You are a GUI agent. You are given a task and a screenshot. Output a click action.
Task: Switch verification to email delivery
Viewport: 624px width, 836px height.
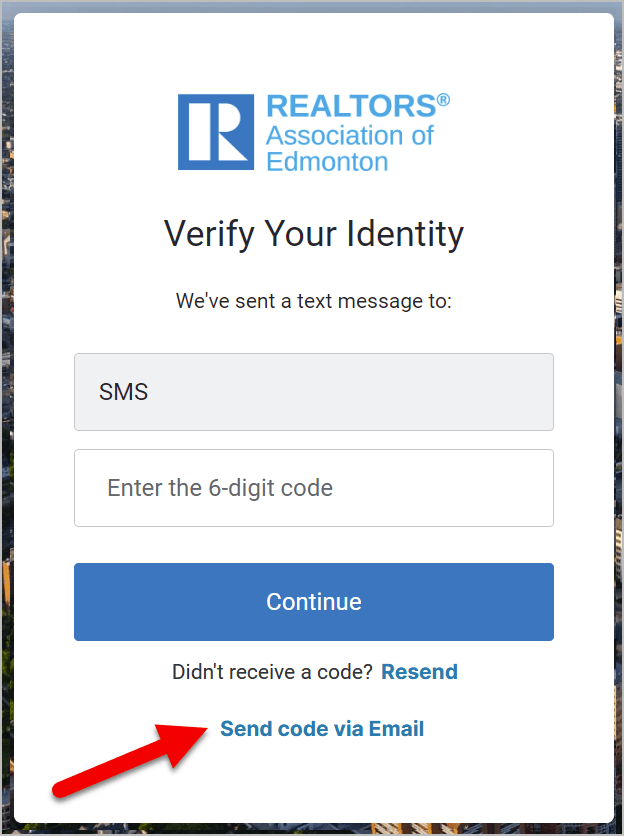click(322, 728)
